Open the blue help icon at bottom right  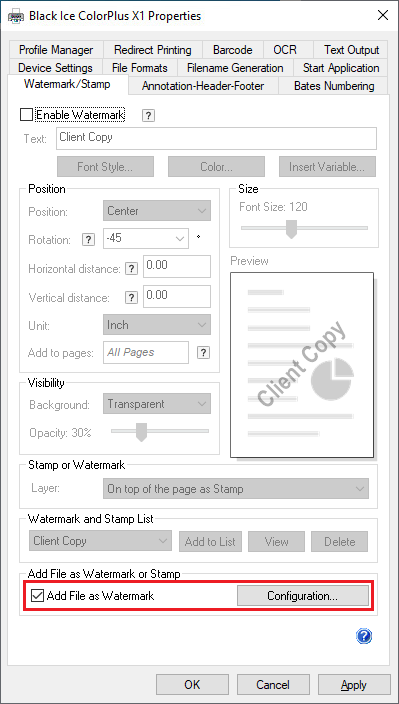point(364,636)
